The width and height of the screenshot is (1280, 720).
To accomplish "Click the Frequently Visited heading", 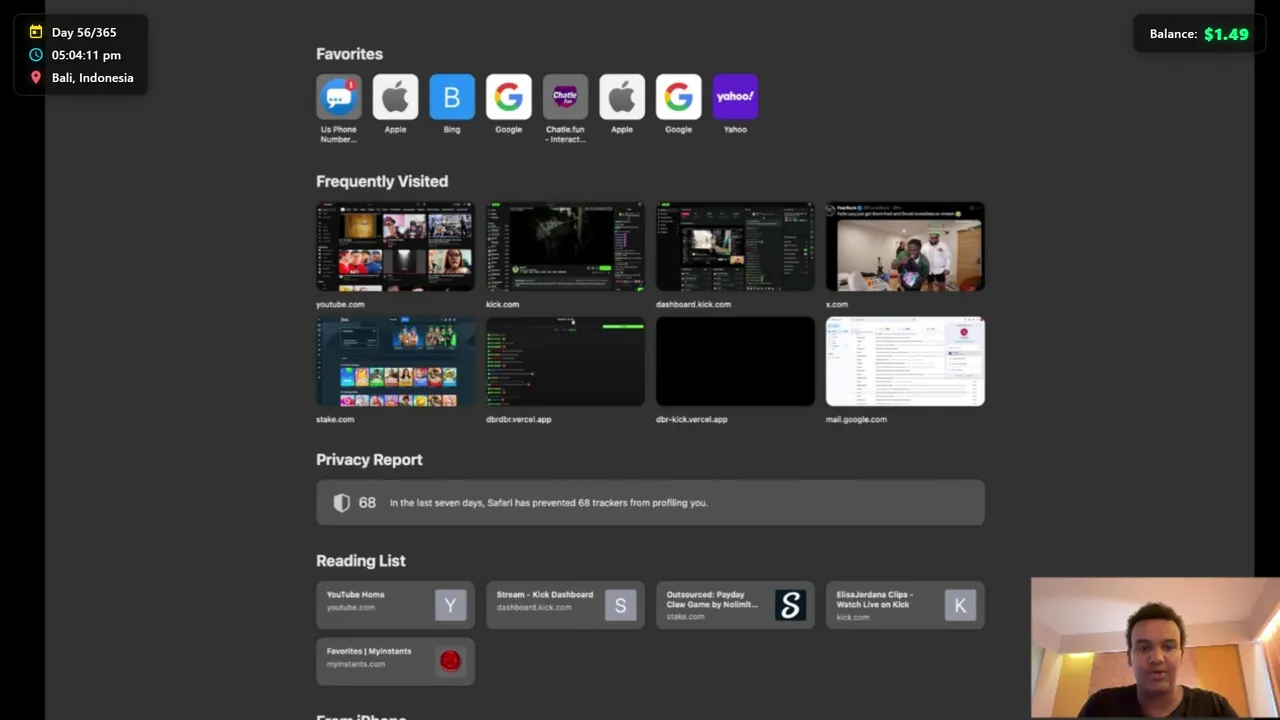I will (382, 181).
